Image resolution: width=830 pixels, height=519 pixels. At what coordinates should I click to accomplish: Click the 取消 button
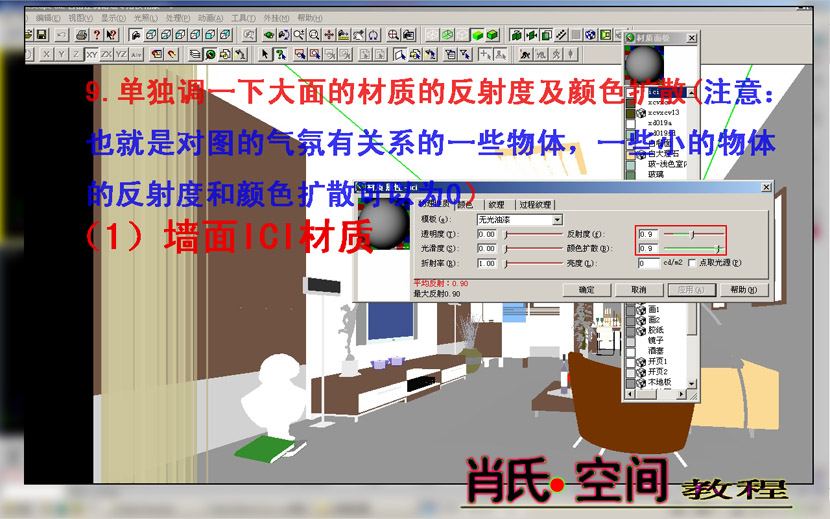[639, 290]
